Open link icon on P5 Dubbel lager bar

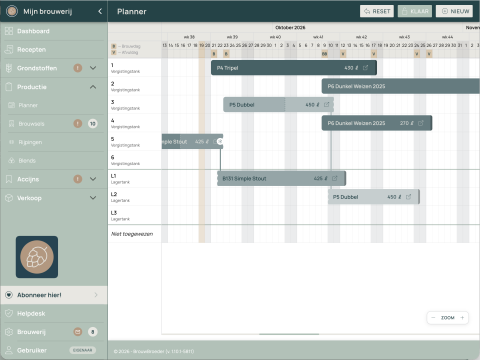click(x=408, y=197)
